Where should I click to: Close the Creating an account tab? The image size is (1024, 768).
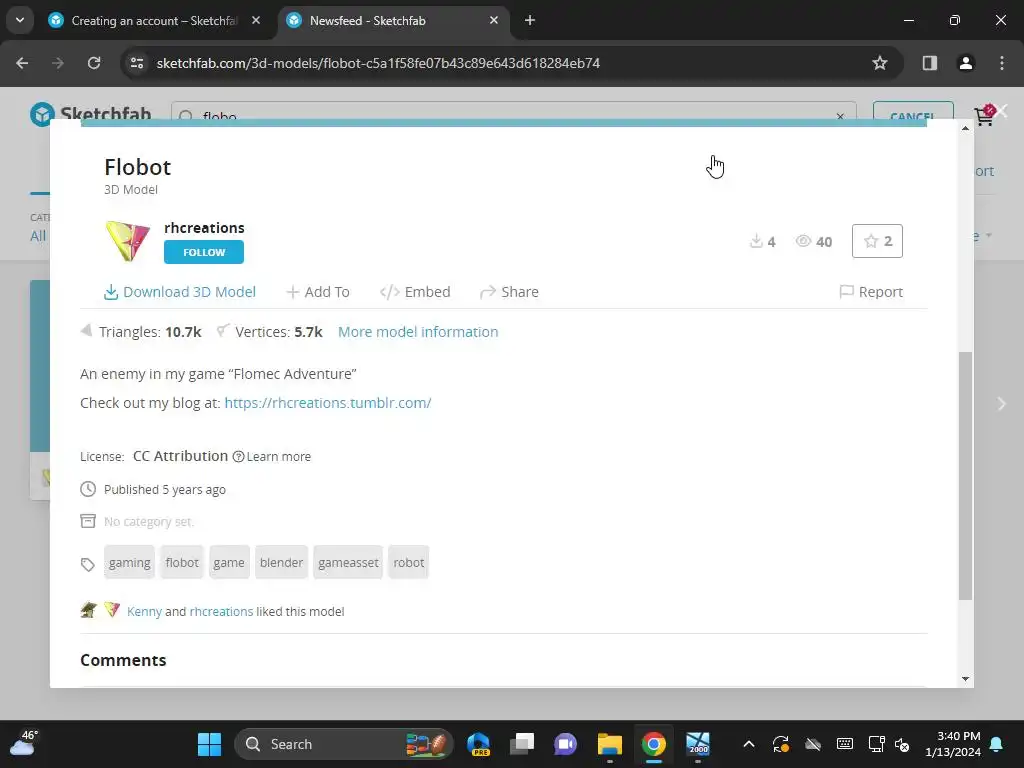pos(256,21)
